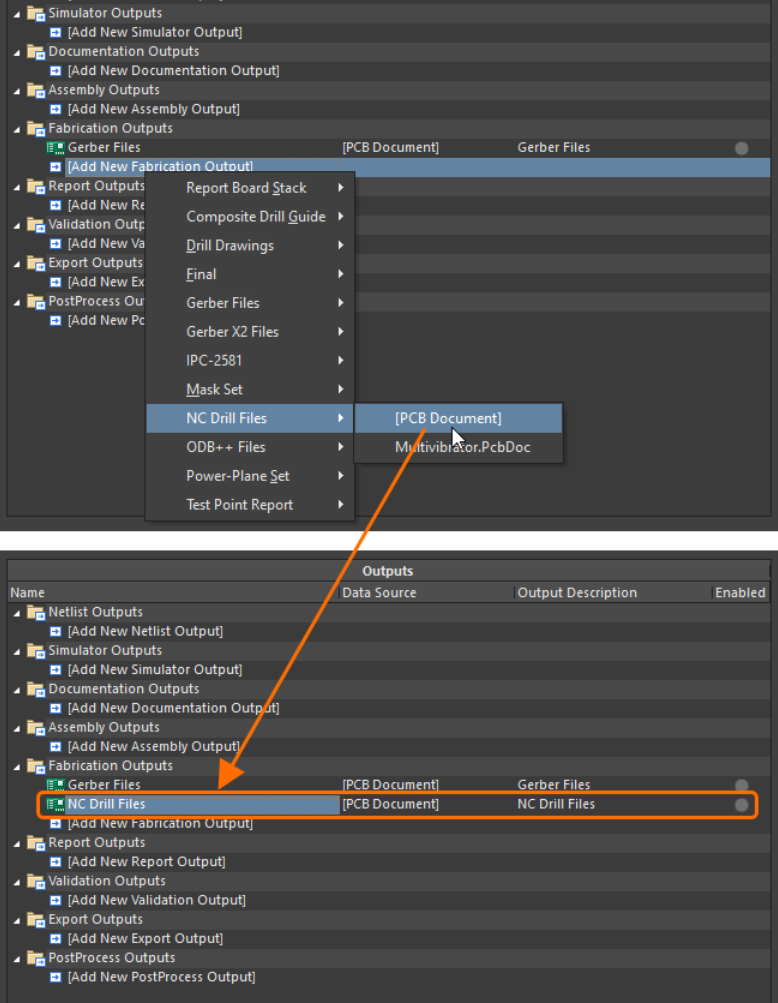
Task: Collapse the Netlist Outputs tree group
Action: (17, 612)
